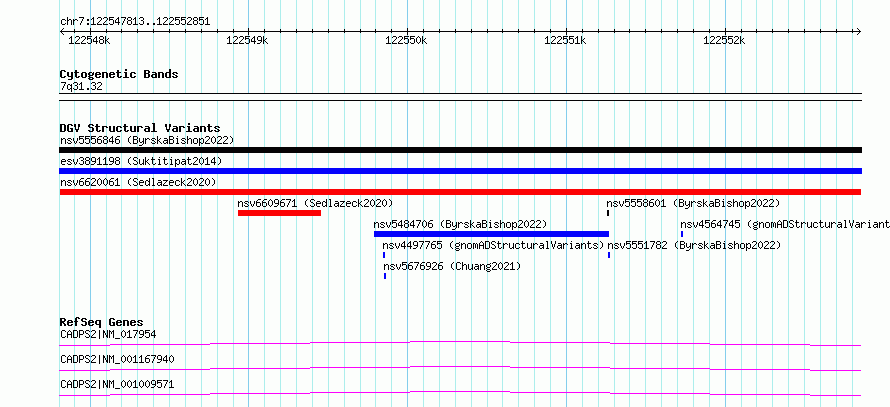Click the CADPS2|NM_017954 transcript label
890x407 pixels.
pos(108,334)
